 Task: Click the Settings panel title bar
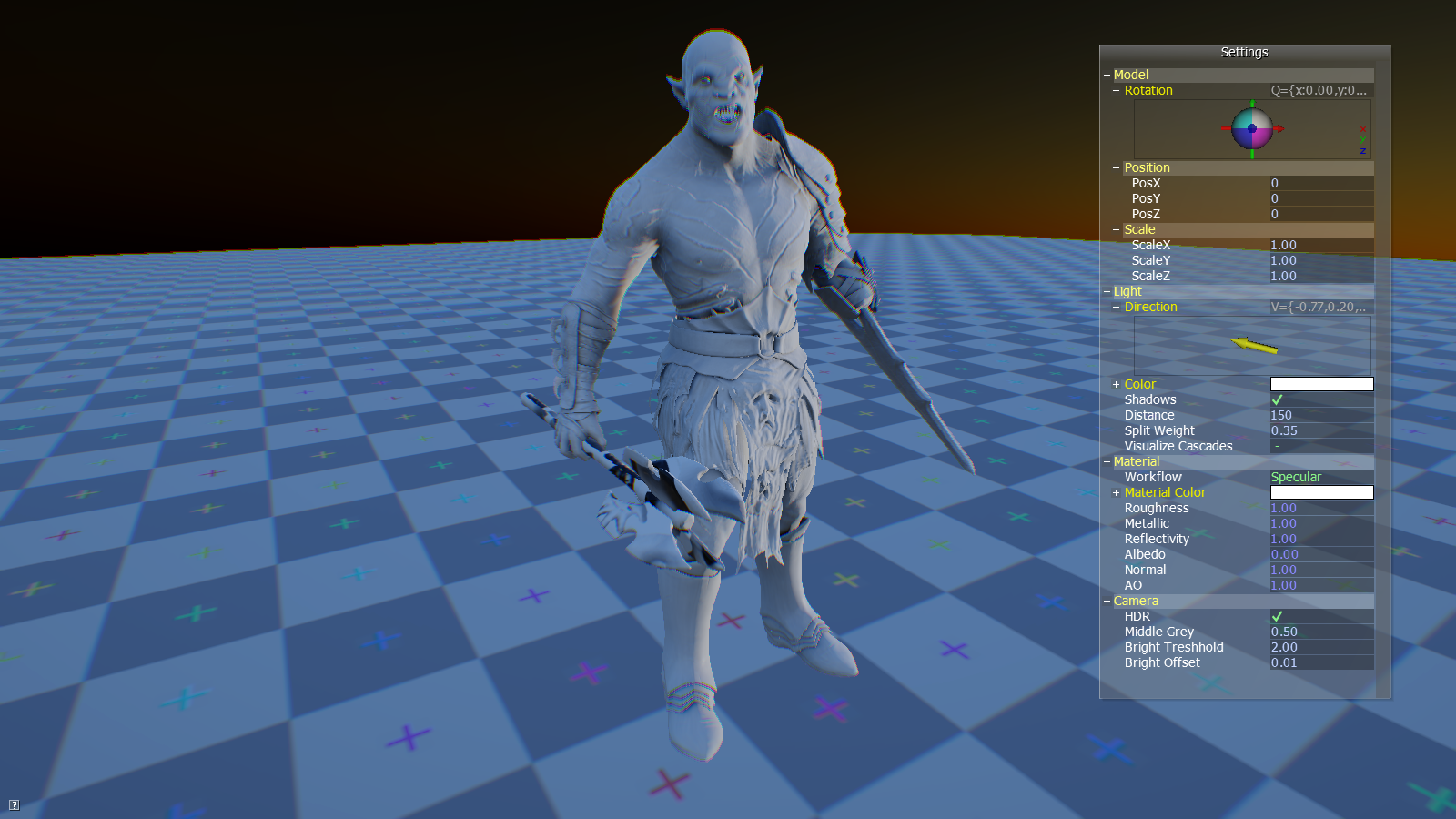click(1245, 52)
